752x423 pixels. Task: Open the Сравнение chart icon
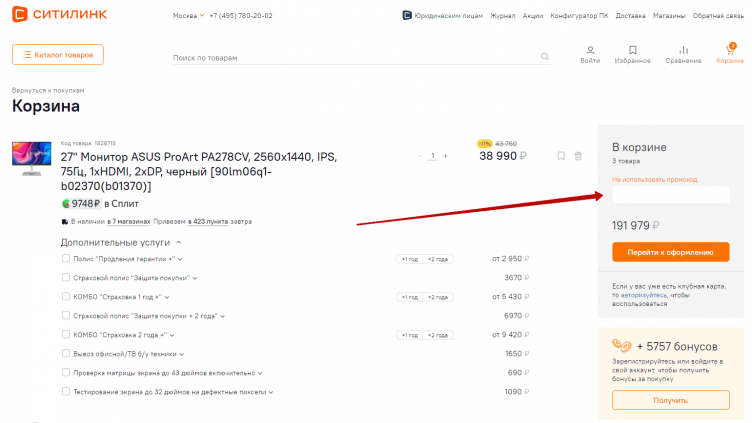pos(683,50)
